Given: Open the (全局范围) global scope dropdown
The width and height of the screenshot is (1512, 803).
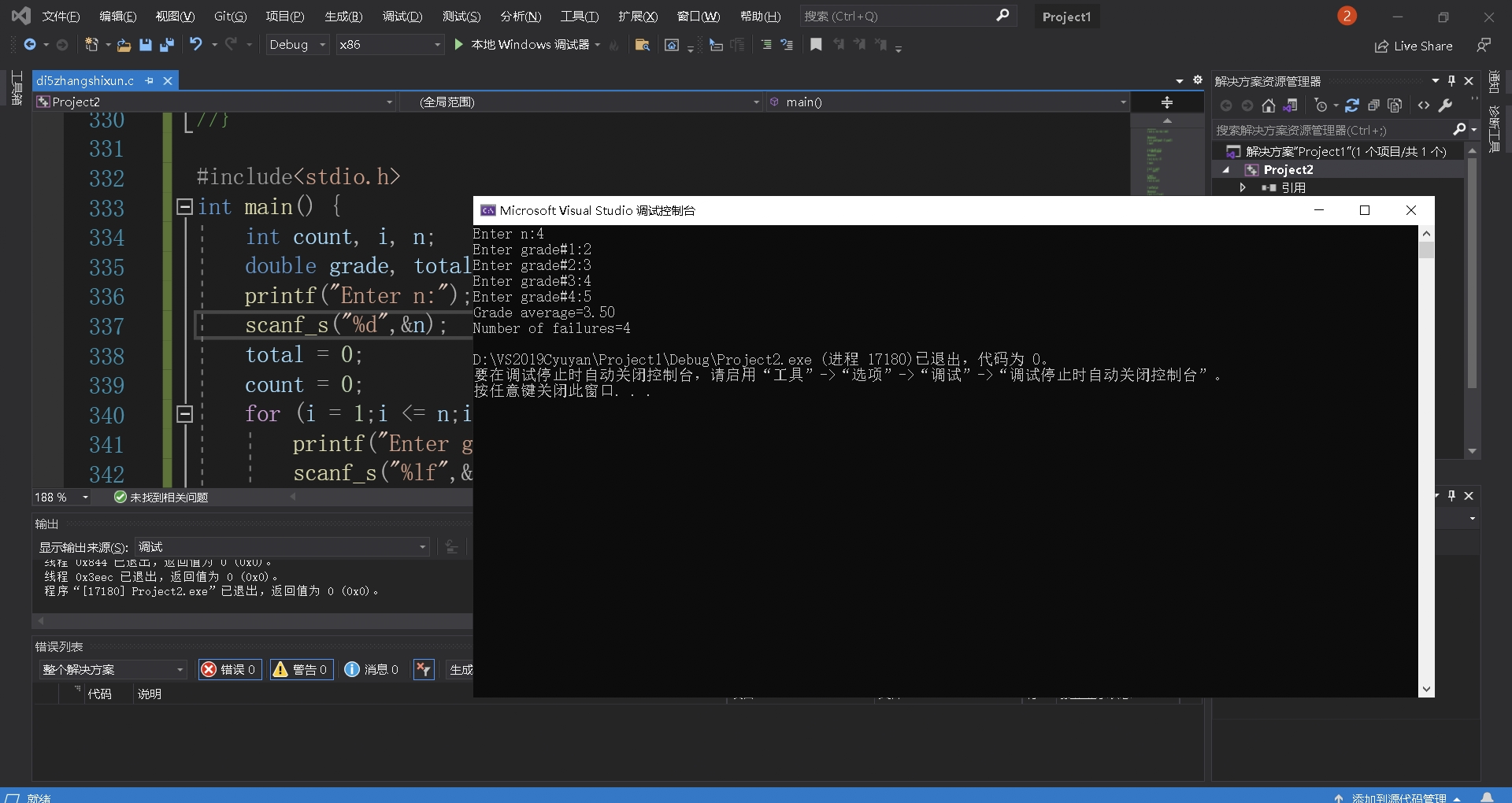Looking at the screenshot, I should tap(581, 102).
